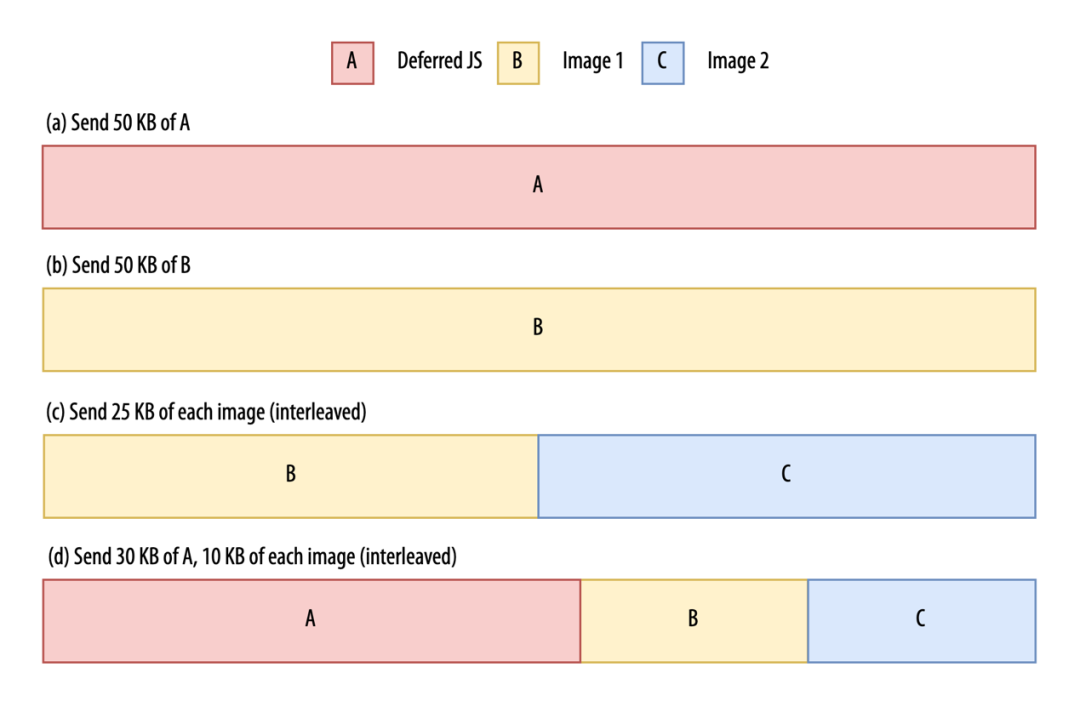The height and width of the screenshot is (707, 1080).
Task: Click the red A legend swatch
Action: click(352, 62)
